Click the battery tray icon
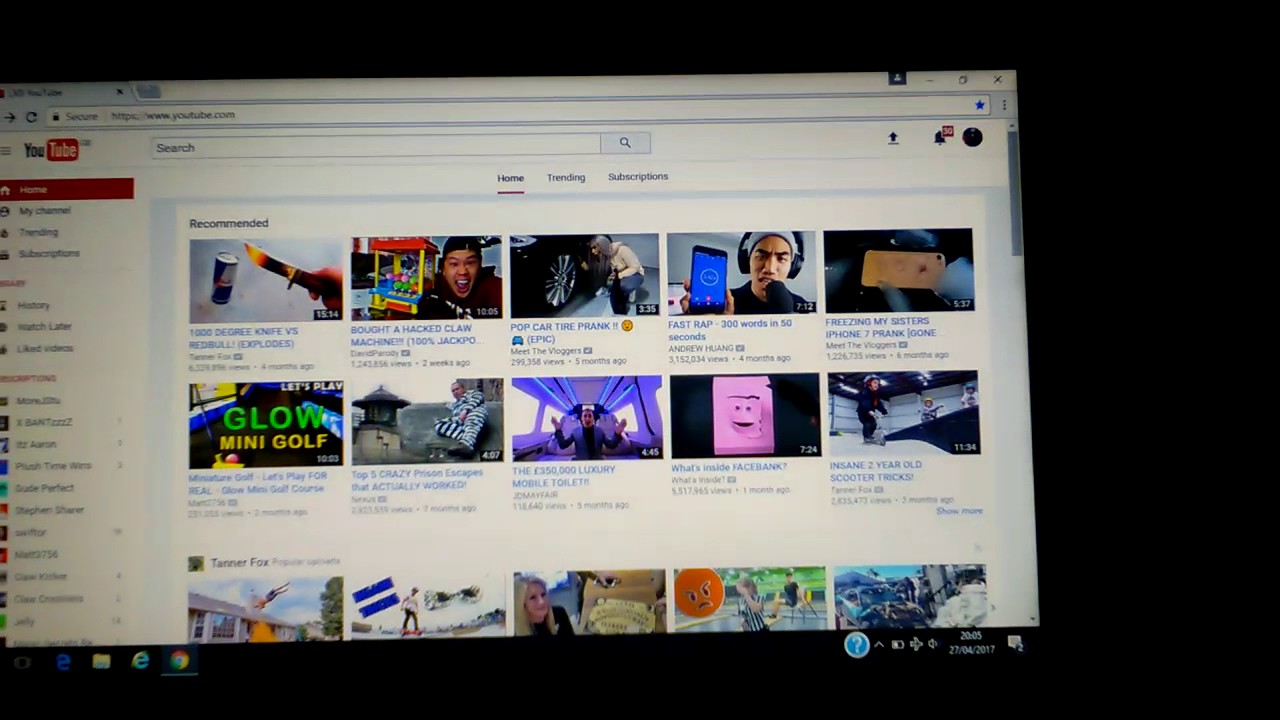Screen dimensions: 1280x720 click(x=897, y=645)
